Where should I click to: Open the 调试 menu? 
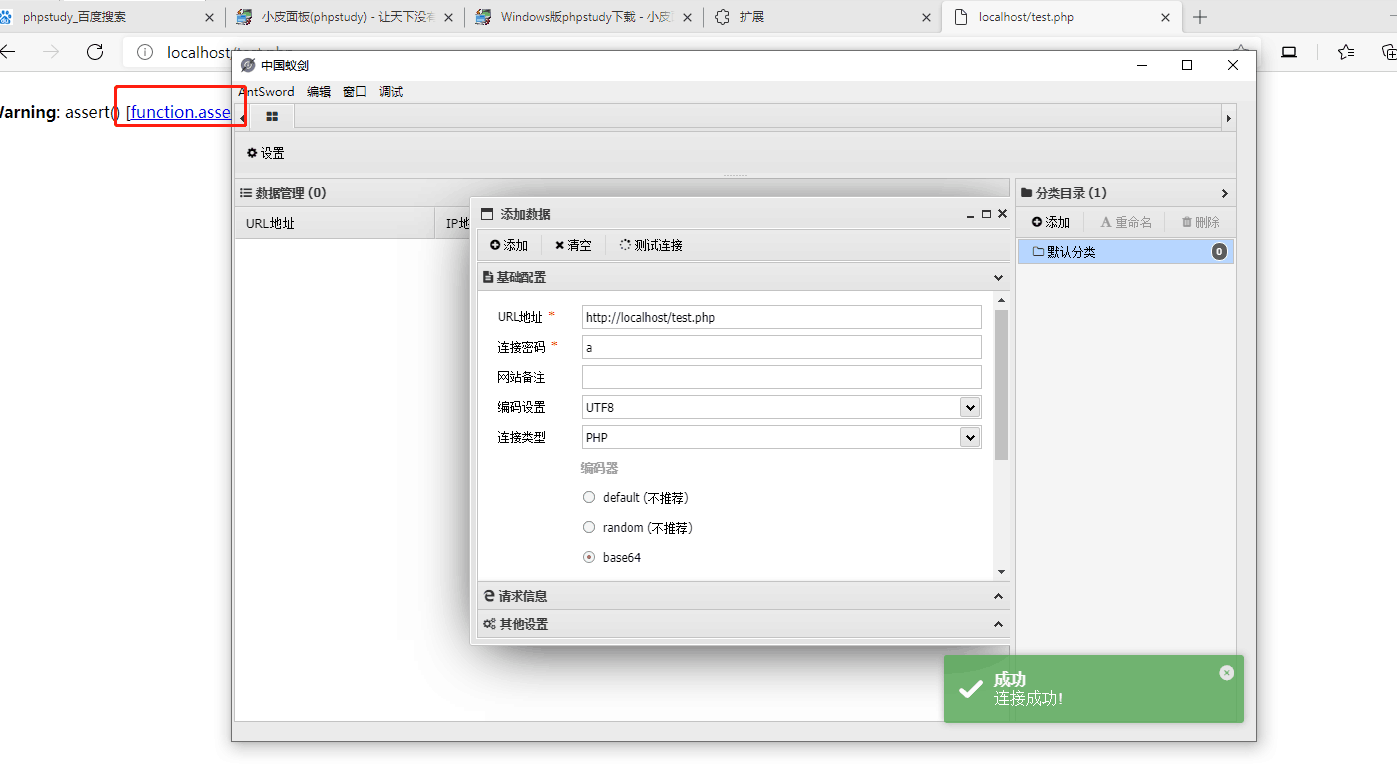pyautogui.click(x=391, y=92)
